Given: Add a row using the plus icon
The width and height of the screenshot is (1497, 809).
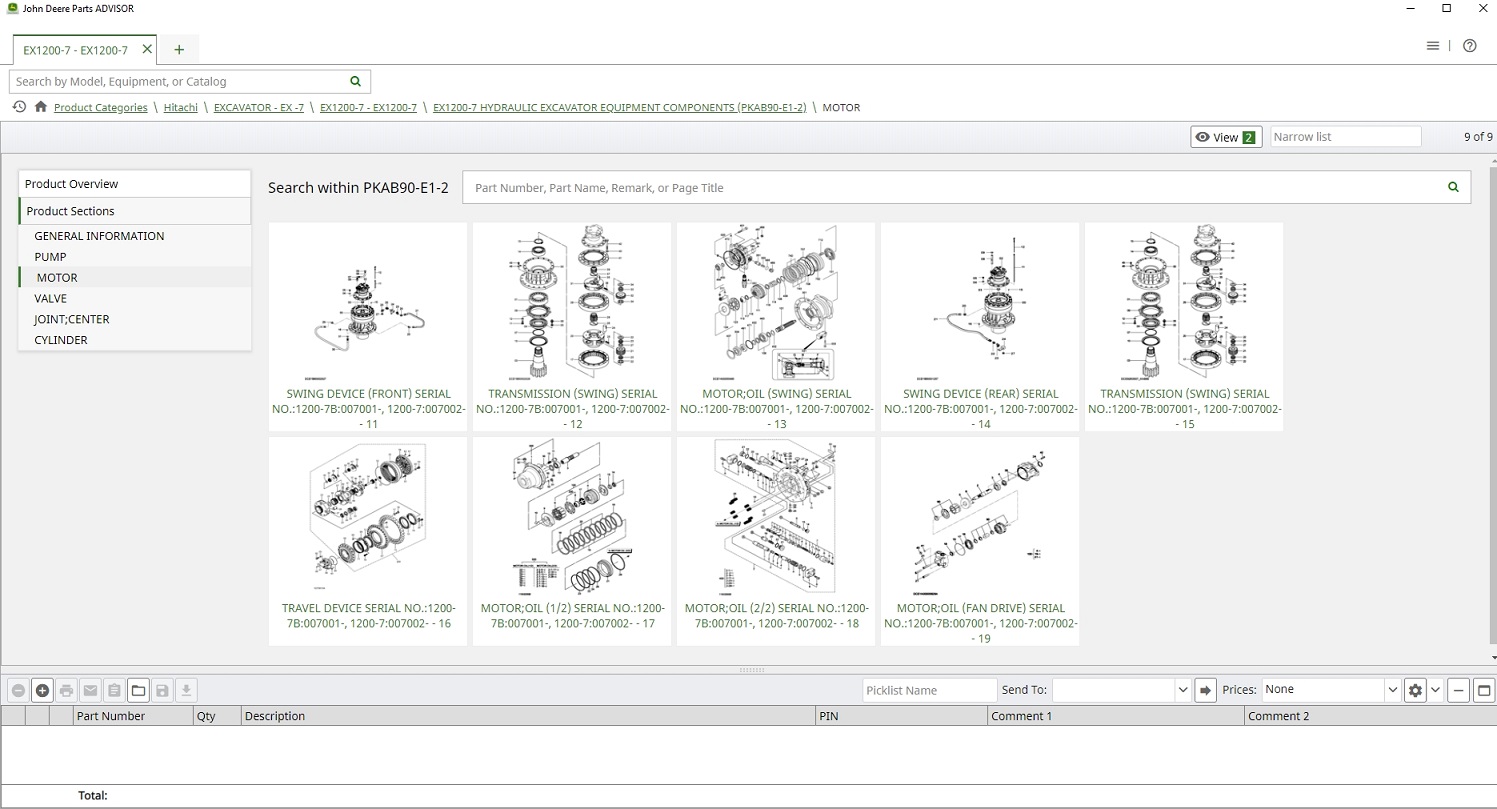Looking at the screenshot, I should point(42,690).
